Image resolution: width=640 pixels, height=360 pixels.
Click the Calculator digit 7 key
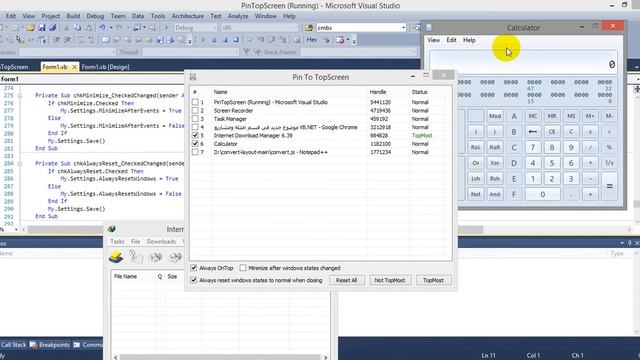pyautogui.click(x=533, y=147)
